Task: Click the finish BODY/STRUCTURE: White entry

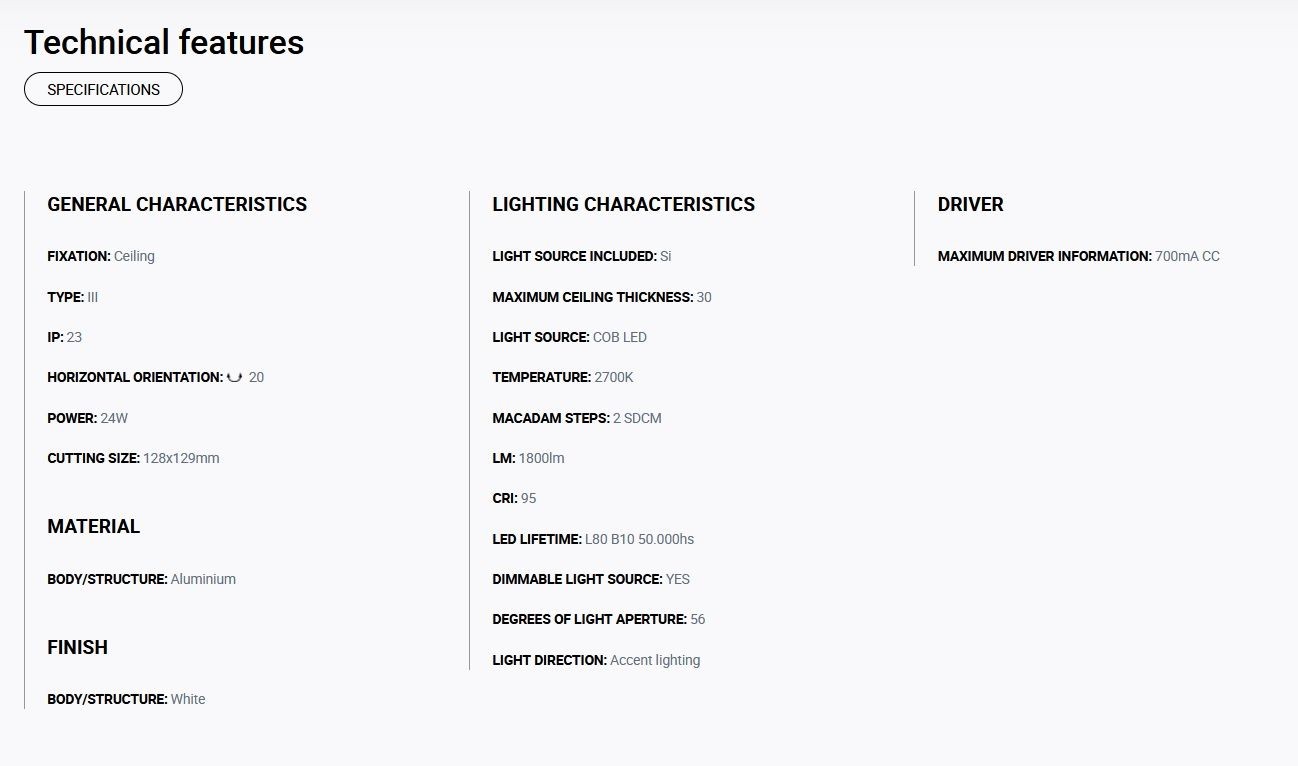Action: [126, 699]
